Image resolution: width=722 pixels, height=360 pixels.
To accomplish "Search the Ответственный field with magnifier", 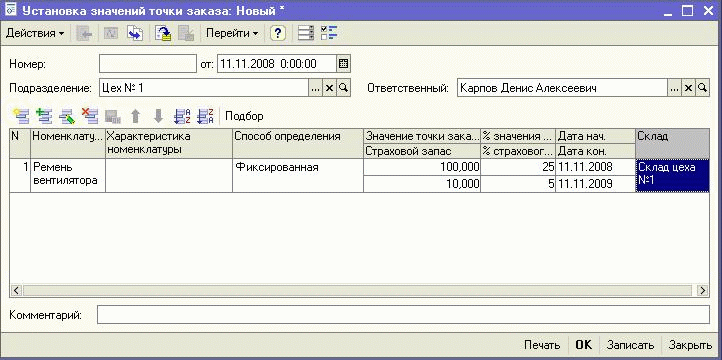I will pyautogui.click(x=702, y=88).
